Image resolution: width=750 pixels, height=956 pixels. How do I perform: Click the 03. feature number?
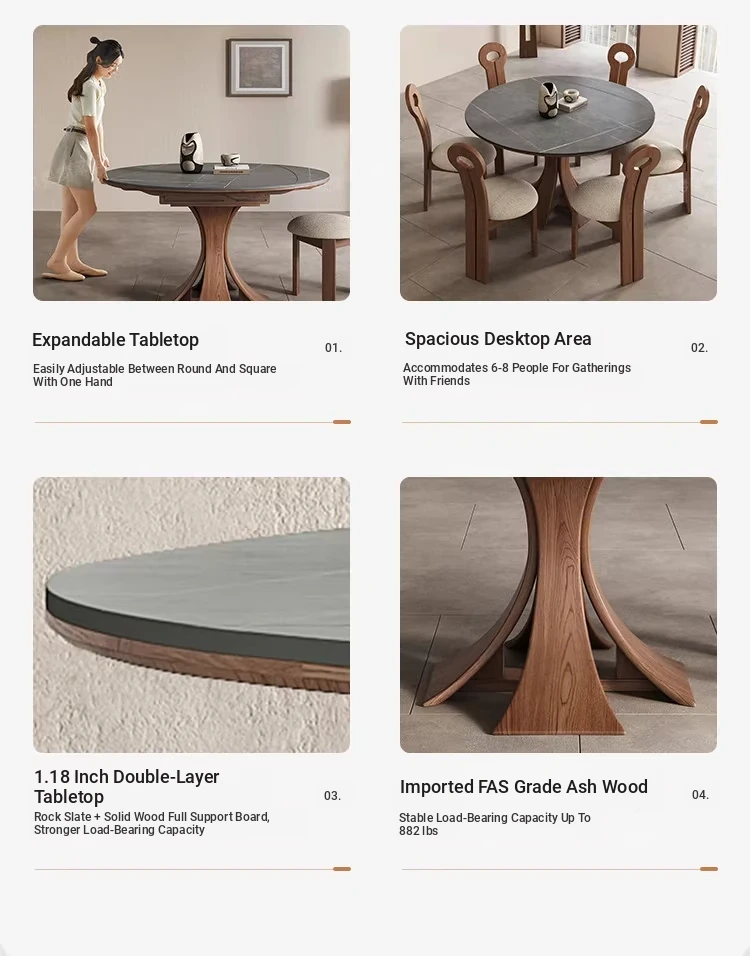pyautogui.click(x=332, y=796)
